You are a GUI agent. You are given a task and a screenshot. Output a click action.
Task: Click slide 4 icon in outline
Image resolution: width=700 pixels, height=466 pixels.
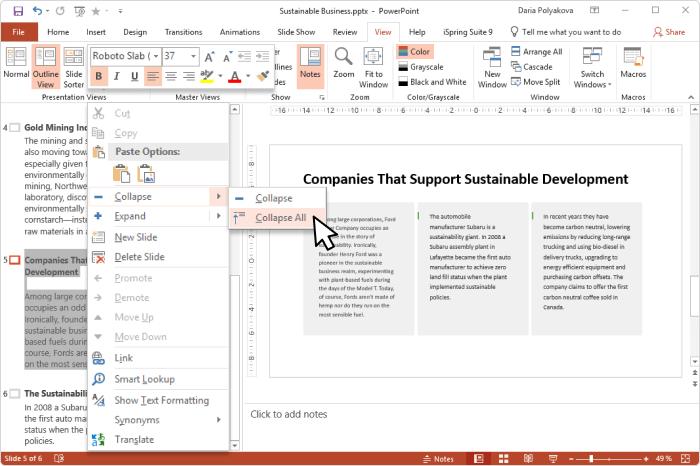[15, 128]
